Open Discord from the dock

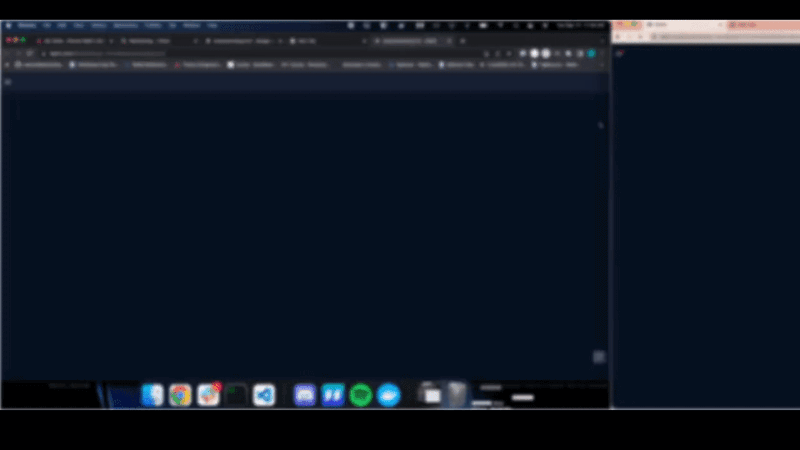tap(305, 395)
